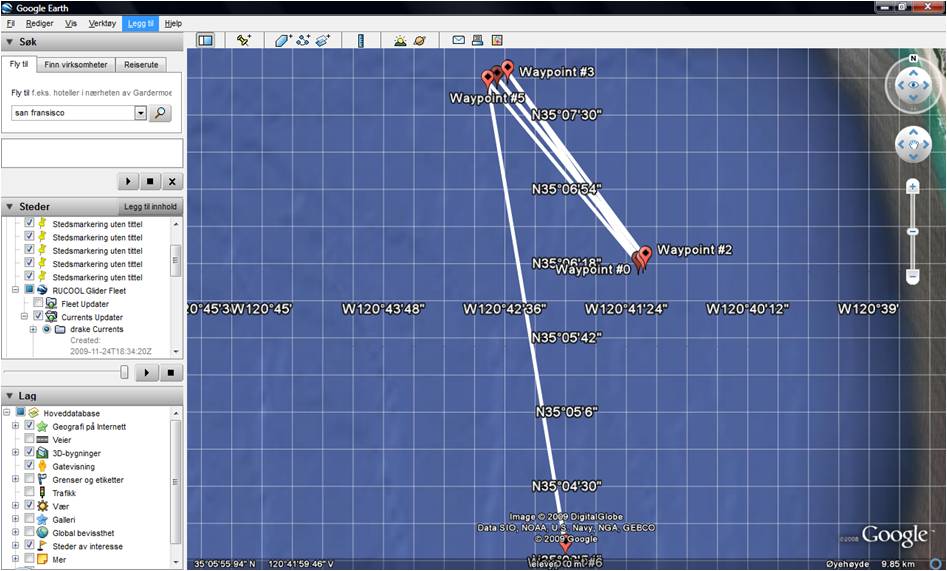Open the Fil menu

(x=11, y=24)
